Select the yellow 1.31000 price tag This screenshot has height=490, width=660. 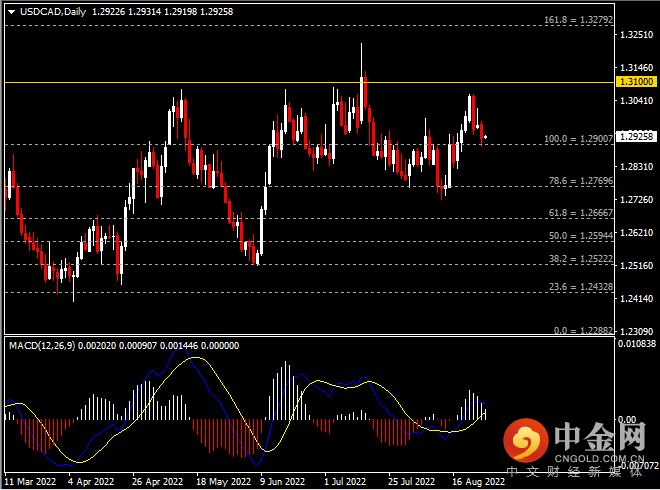[636, 82]
